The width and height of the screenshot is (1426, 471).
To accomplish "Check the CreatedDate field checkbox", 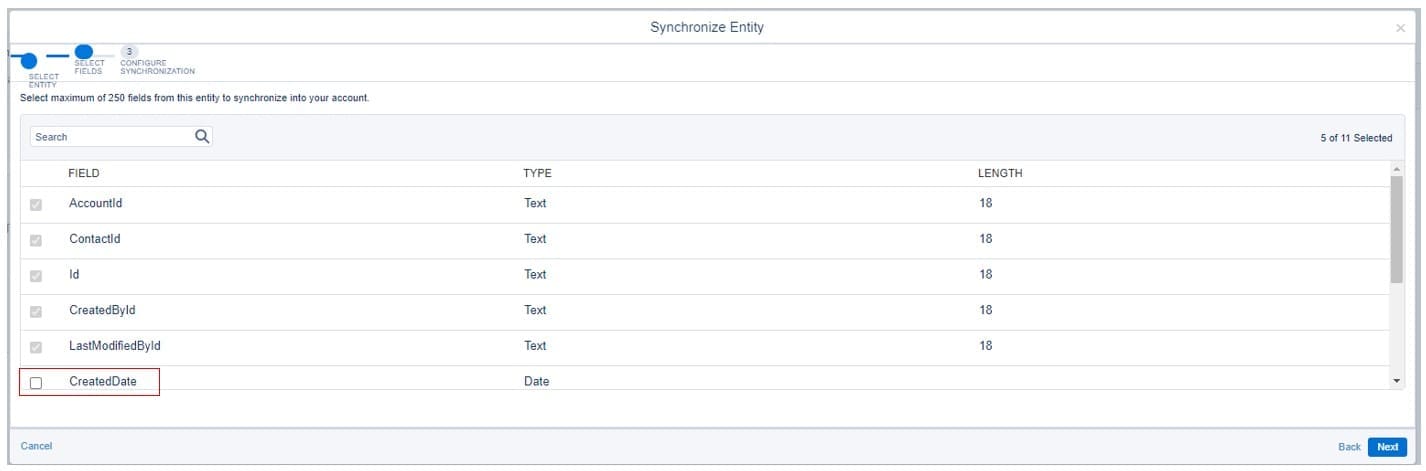I will point(36,383).
